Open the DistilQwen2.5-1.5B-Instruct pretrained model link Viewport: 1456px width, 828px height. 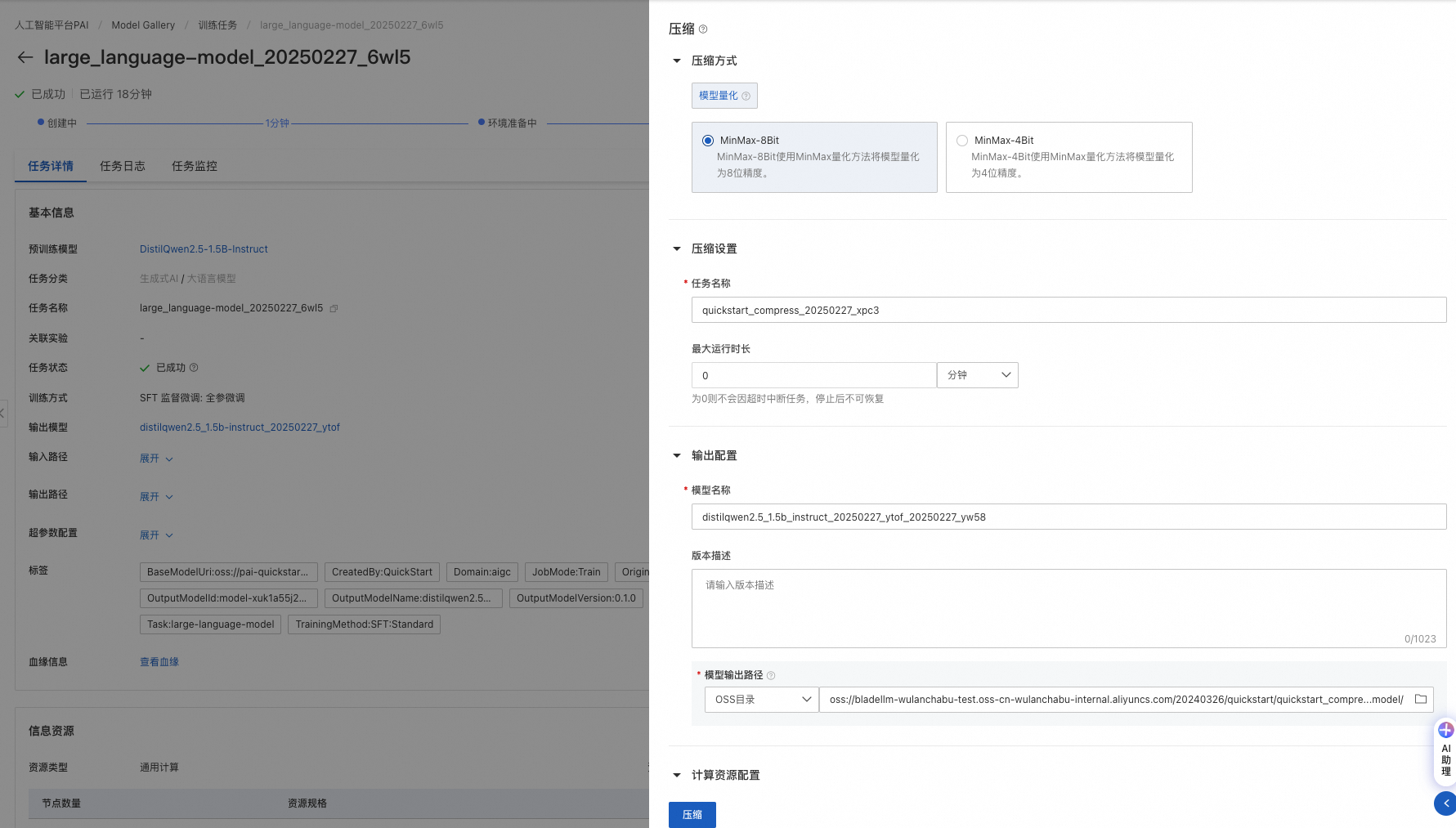204,249
